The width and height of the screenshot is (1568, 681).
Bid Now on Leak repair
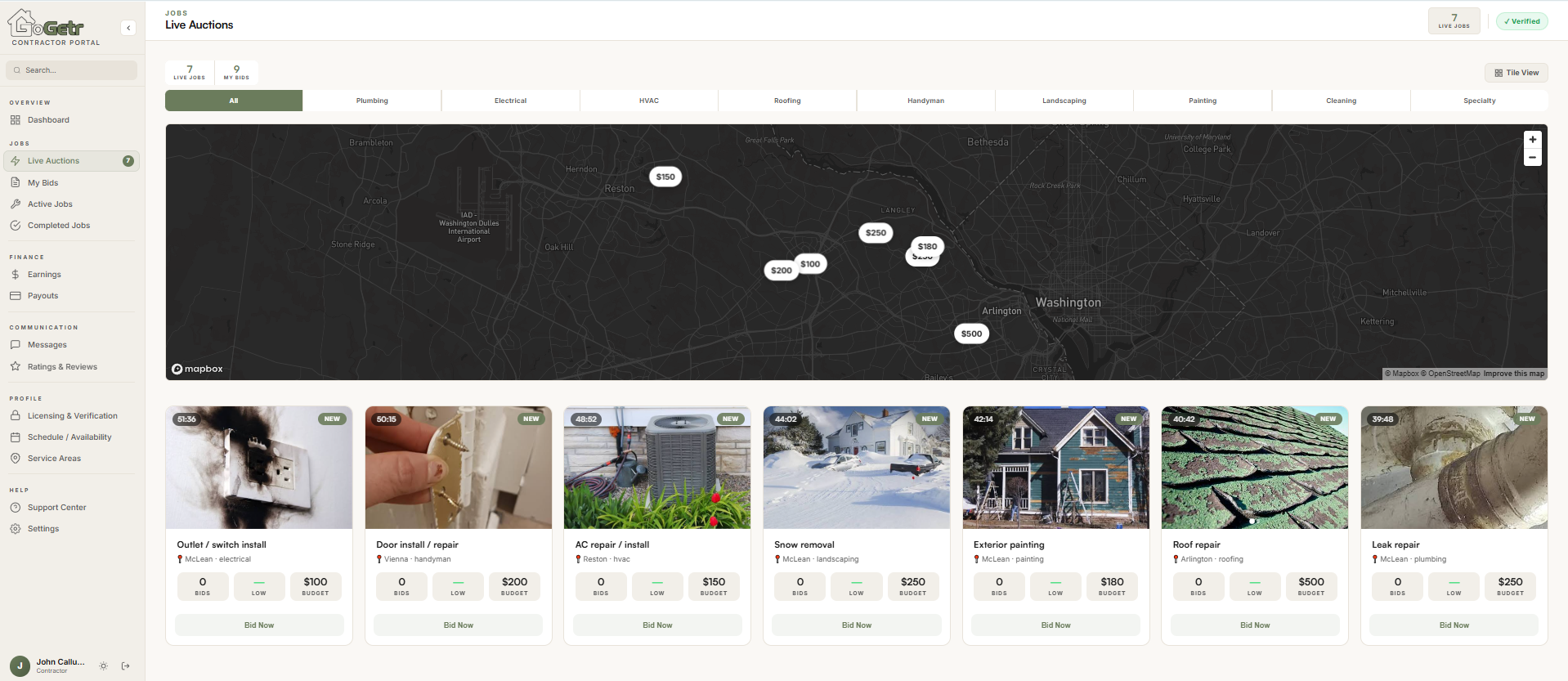[1454, 625]
